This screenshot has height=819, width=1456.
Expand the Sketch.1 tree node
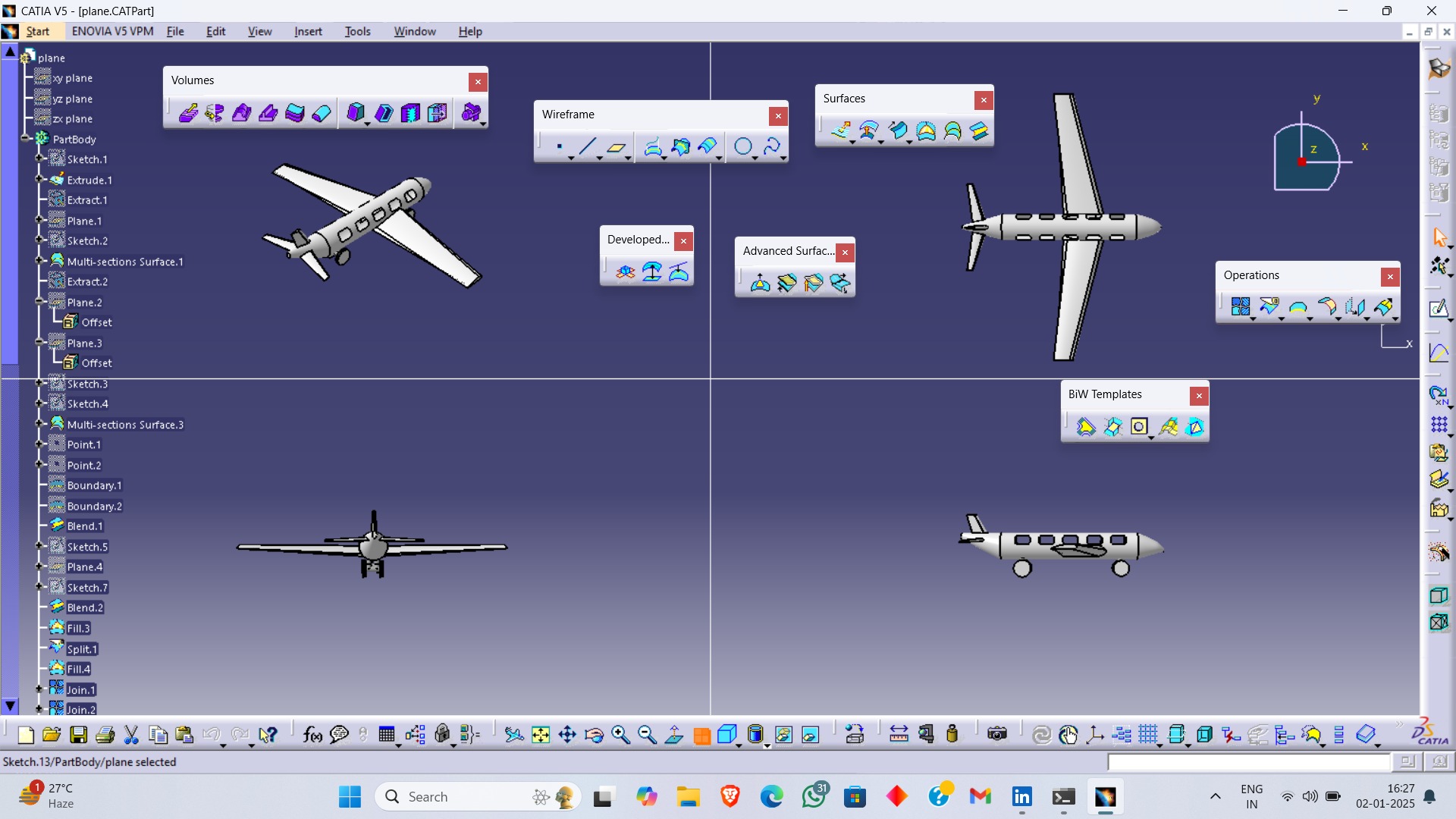coord(39,158)
